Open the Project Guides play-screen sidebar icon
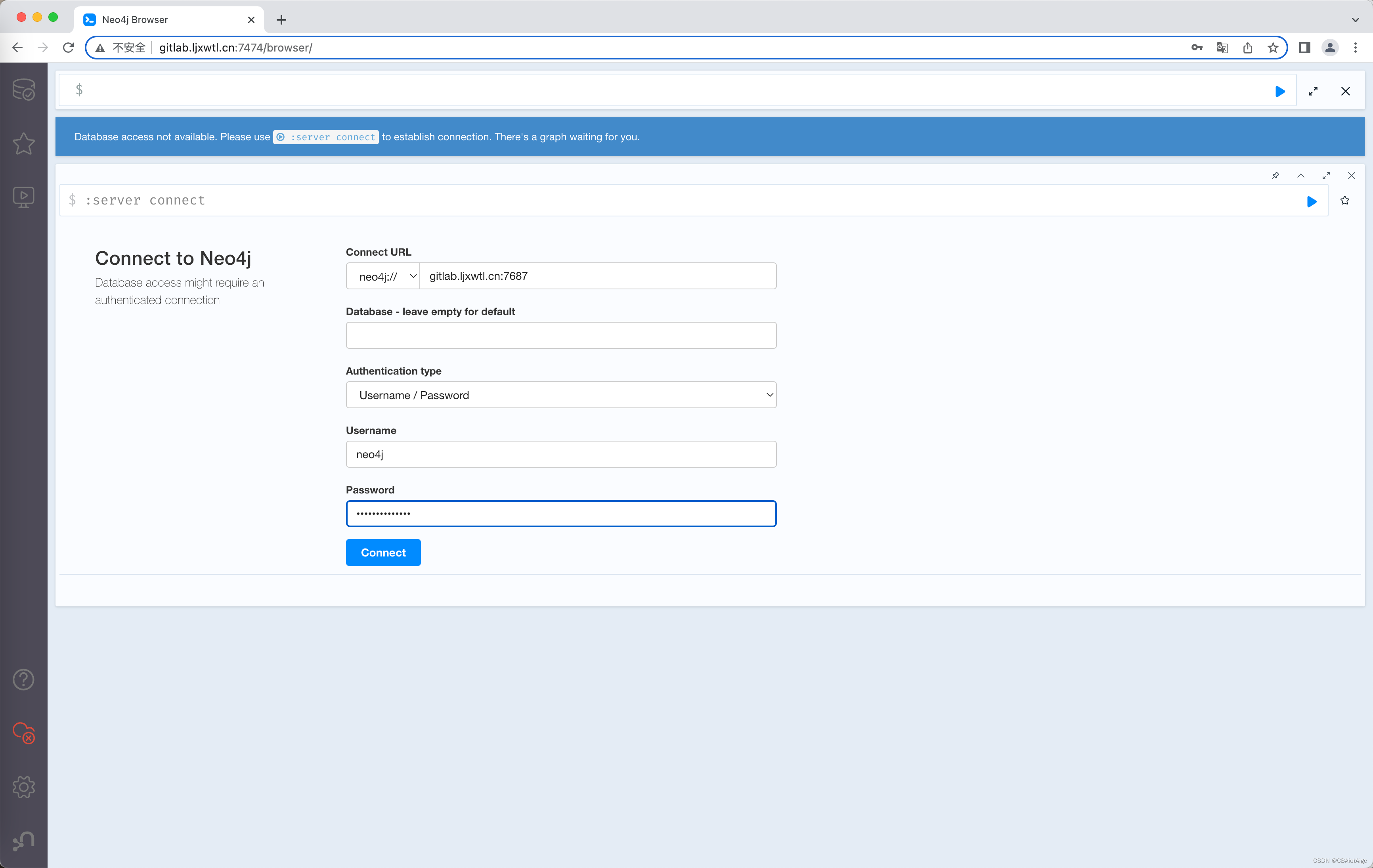 tap(23, 197)
